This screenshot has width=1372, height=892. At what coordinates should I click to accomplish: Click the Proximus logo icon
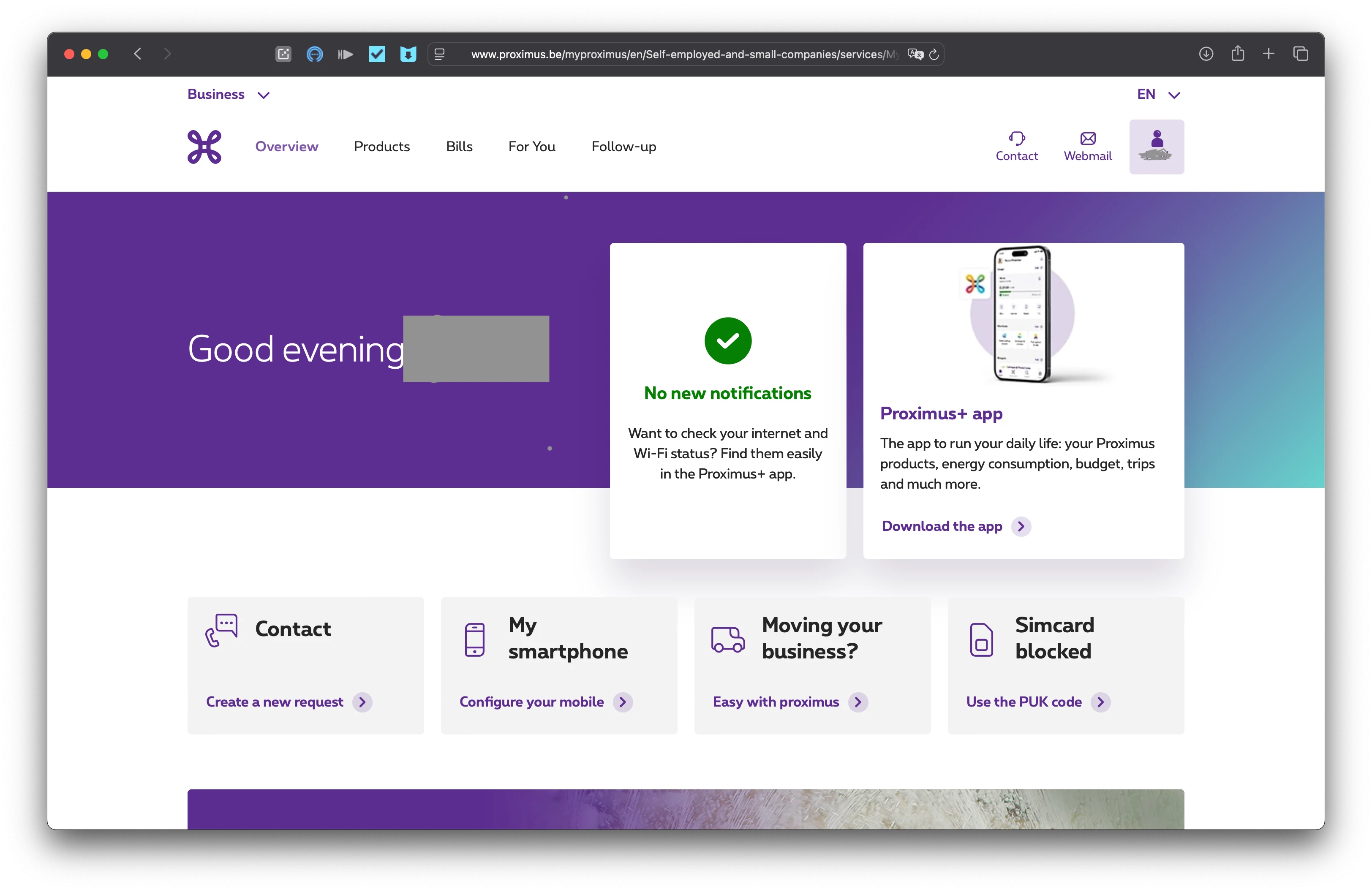[204, 147]
